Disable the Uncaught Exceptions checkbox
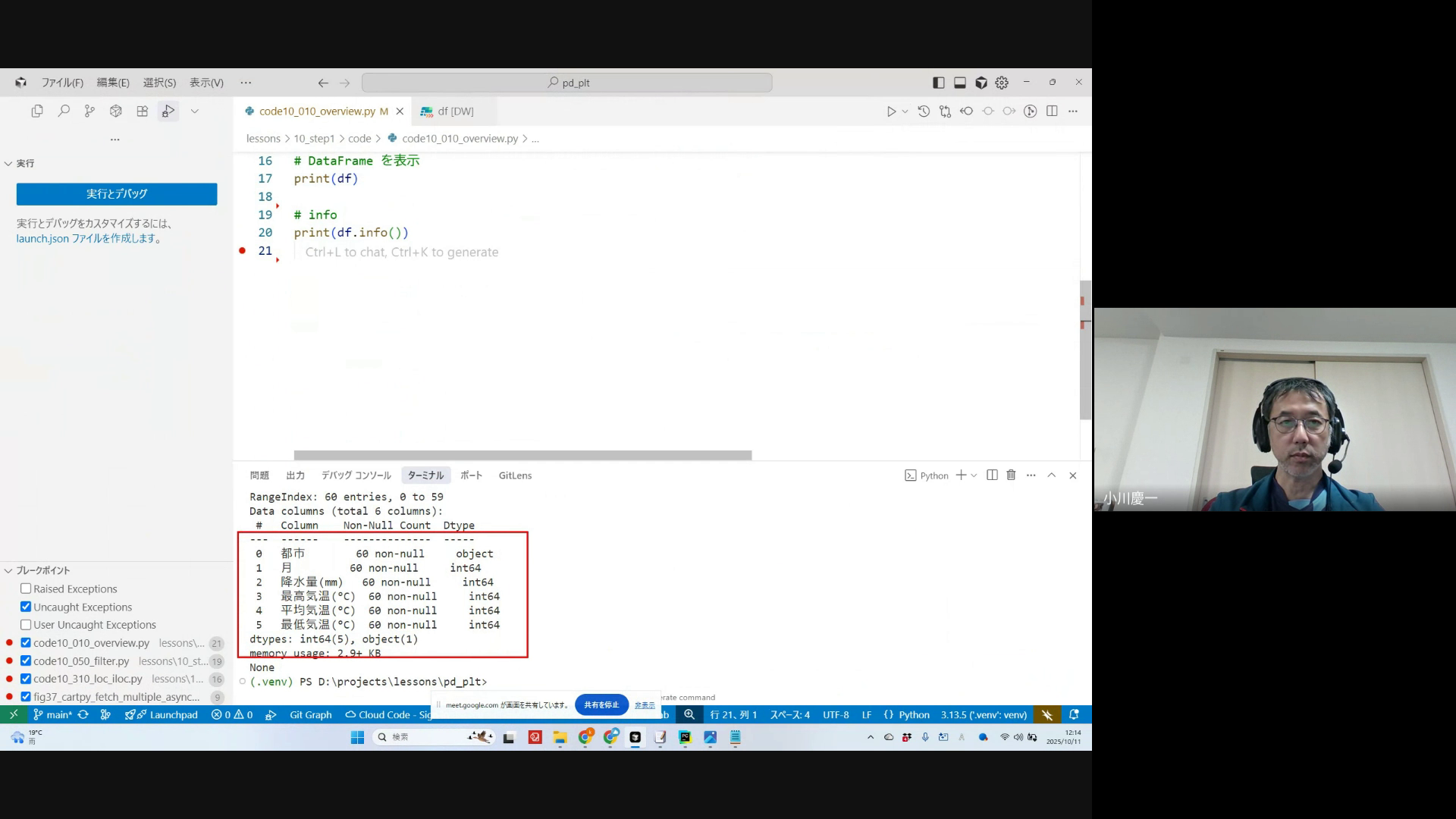 coord(26,607)
